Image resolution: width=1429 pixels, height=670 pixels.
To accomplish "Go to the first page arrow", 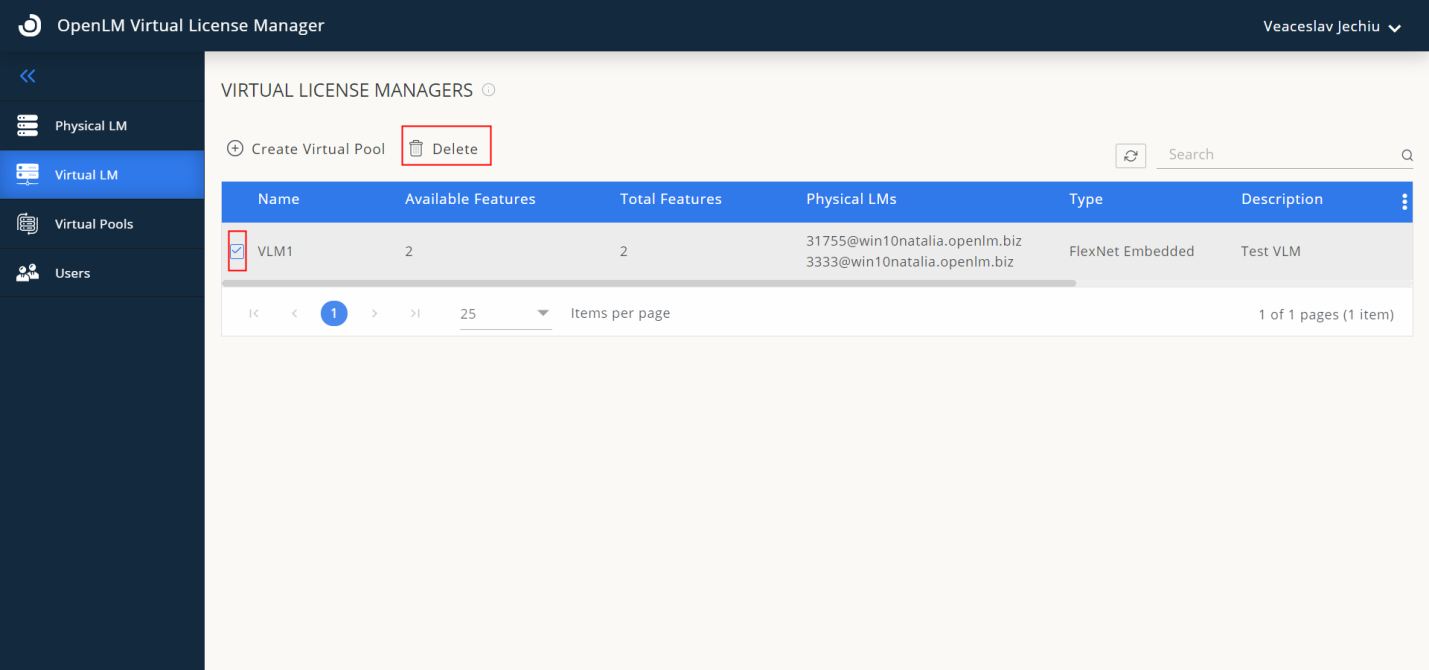I will [x=254, y=314].
